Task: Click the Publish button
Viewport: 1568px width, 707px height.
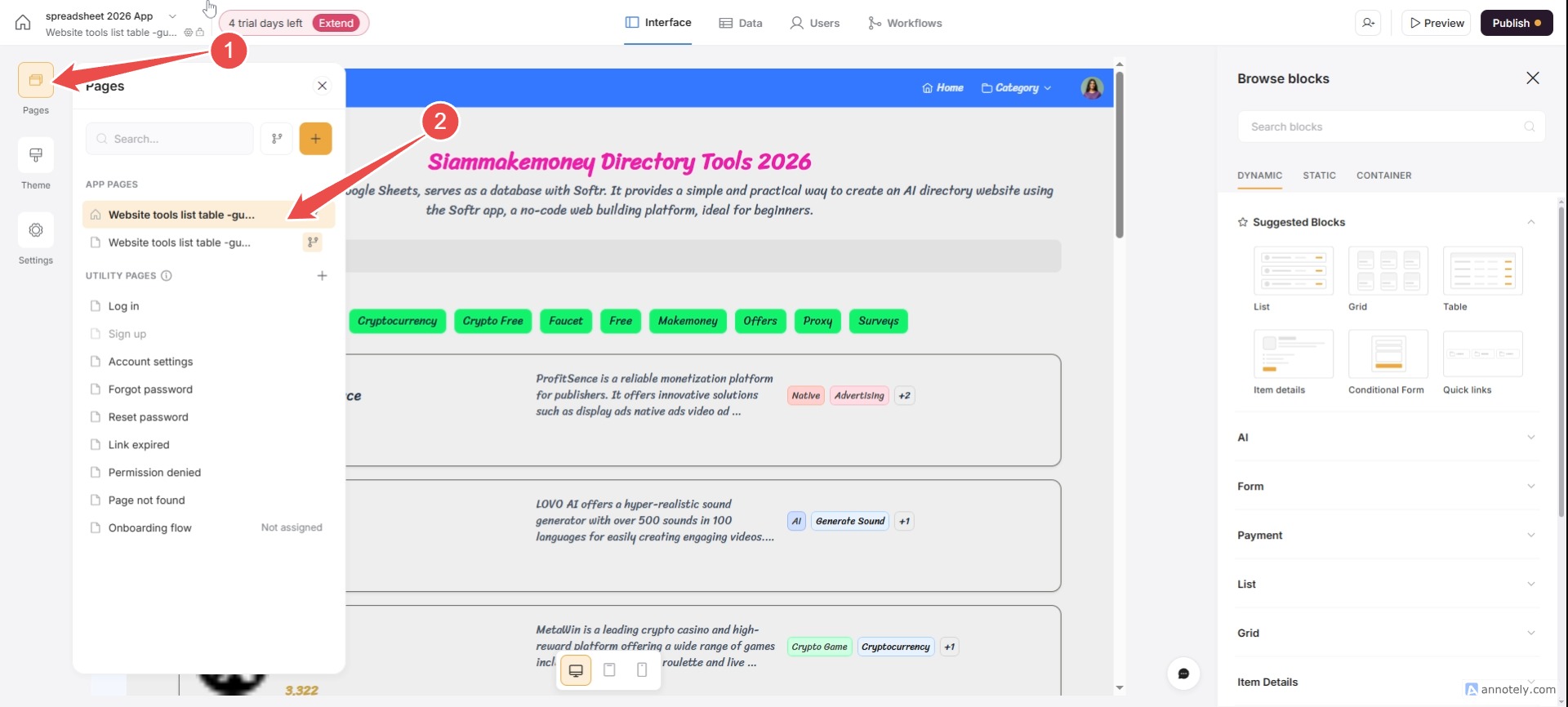Action: click(1516, 23)
